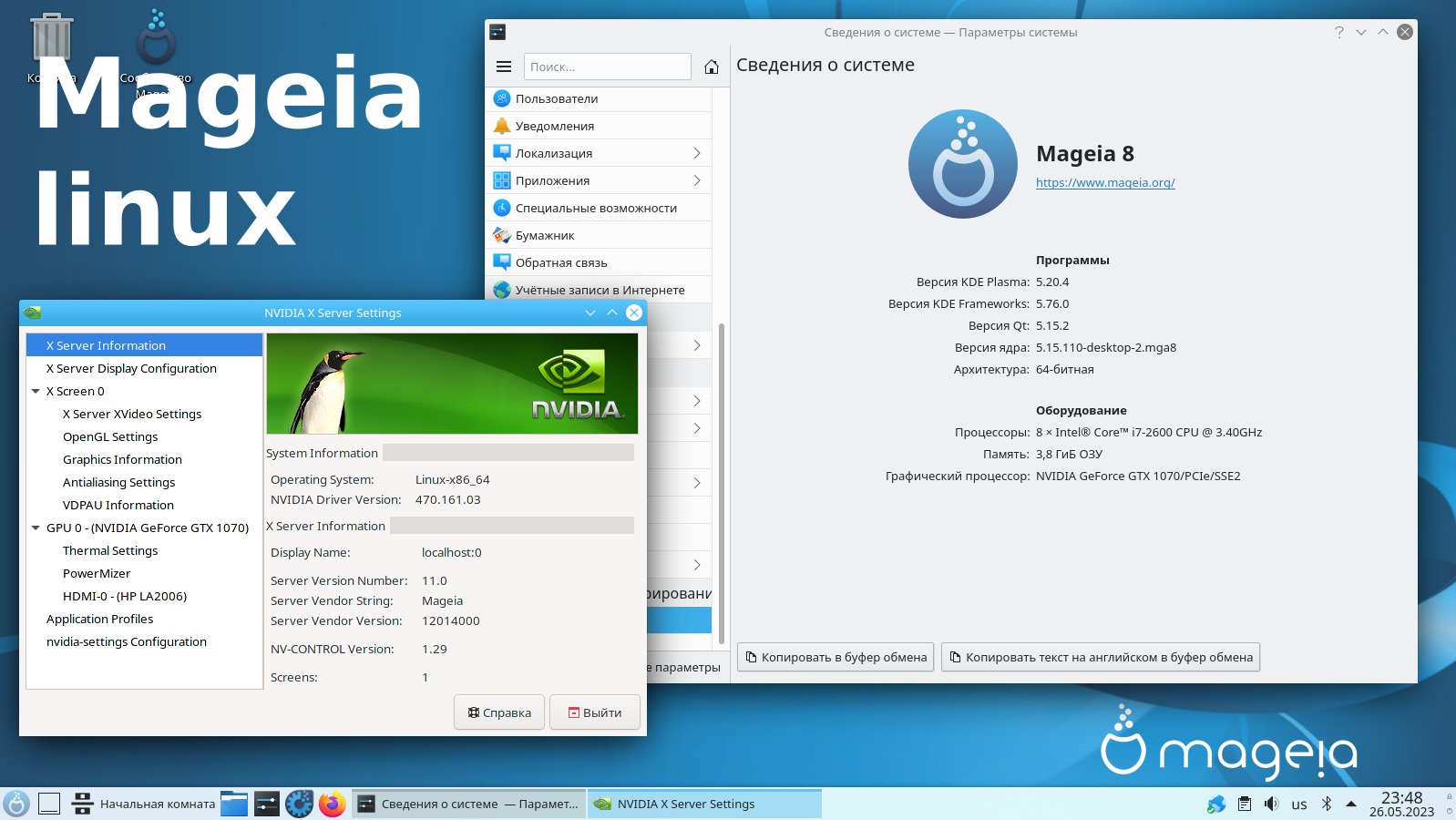Click the show desktop icon in taskbar
The width and height of the screenshot is (1456, 820).
click(x=49, y=804)
